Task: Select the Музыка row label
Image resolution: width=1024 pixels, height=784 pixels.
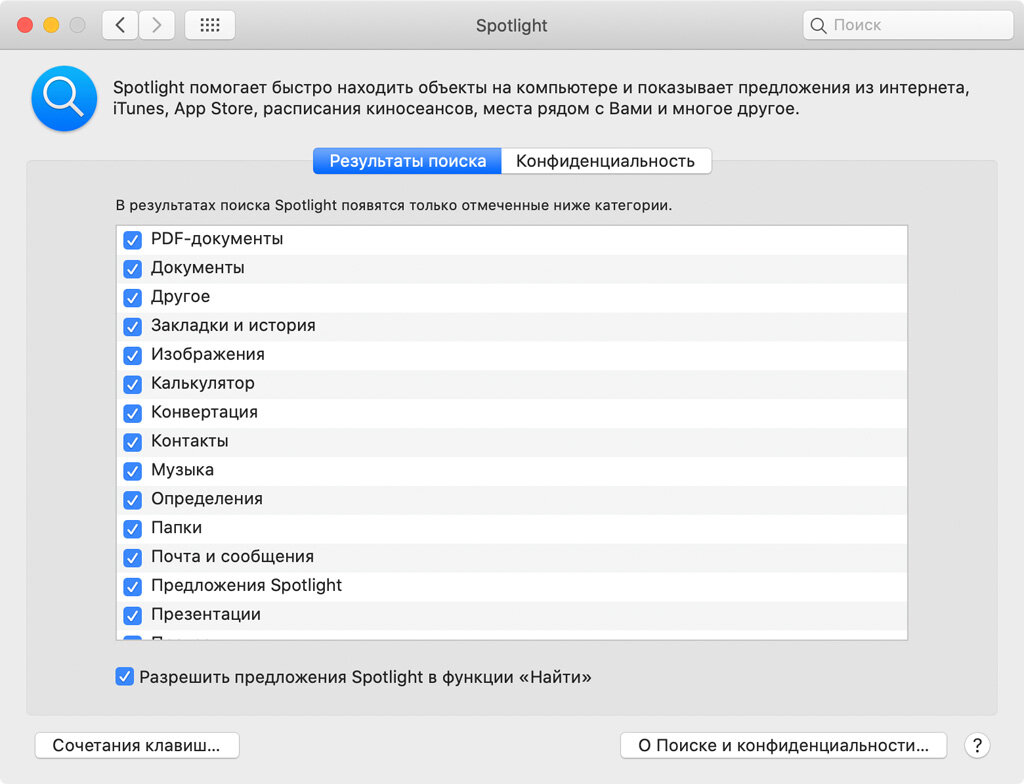Action: (x=182, y=470)
